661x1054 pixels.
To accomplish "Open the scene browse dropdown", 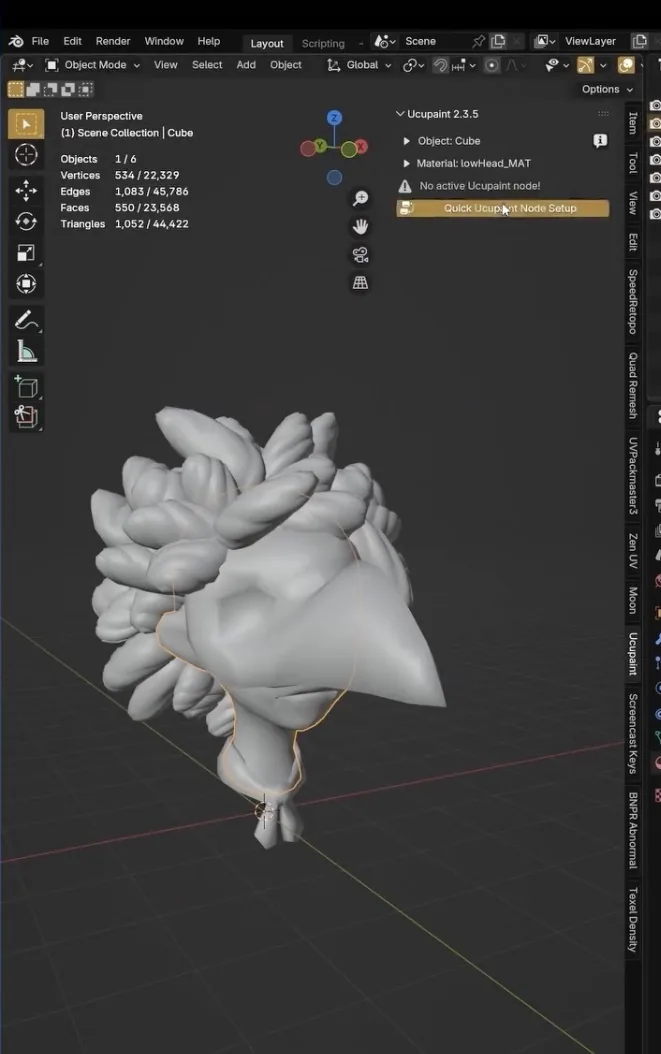I will click(385, 42).
